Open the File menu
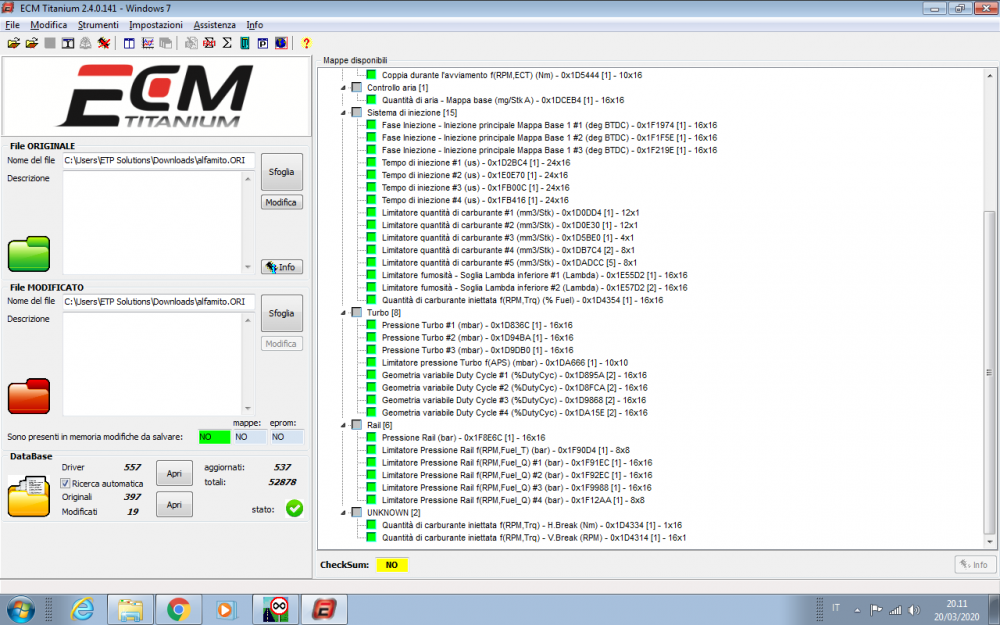Image resolution: width=1000 pixels, height=625 pixels. (x=12, y=25)
